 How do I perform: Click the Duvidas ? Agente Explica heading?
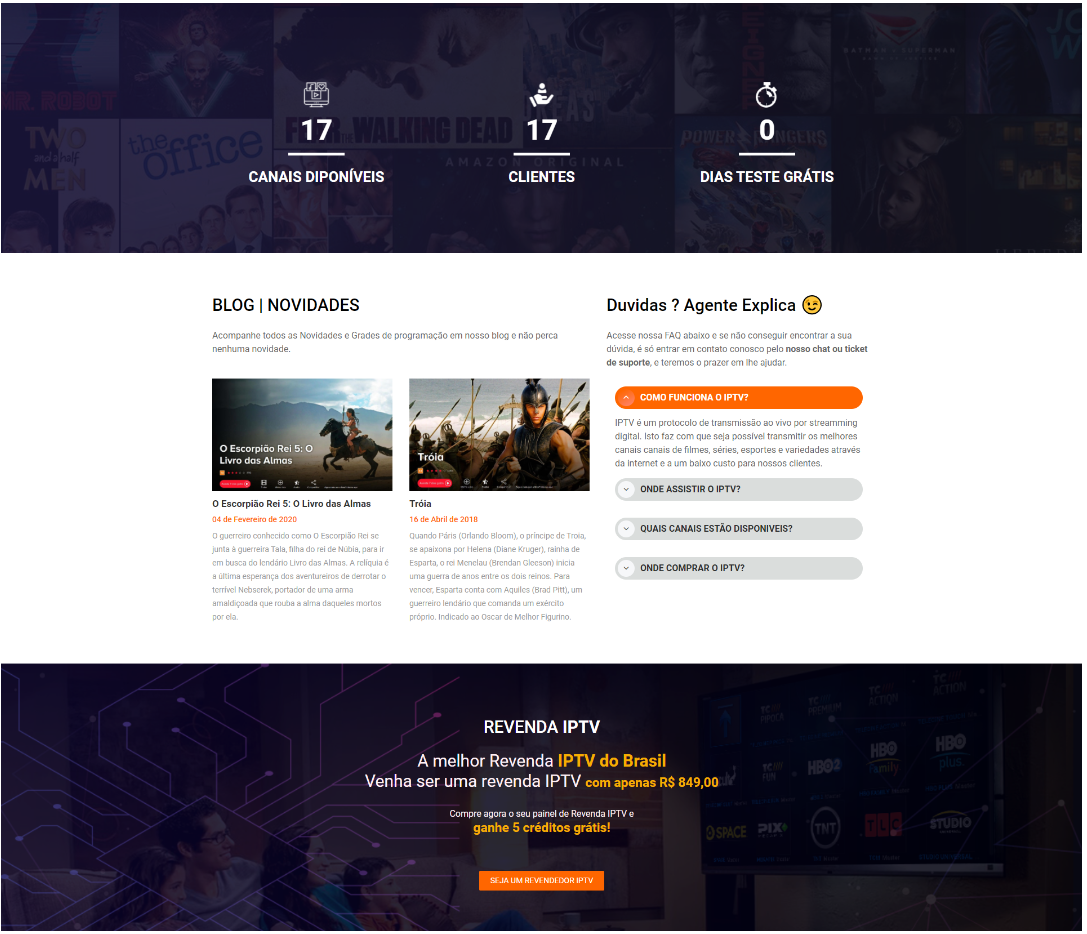coord(701,305)
